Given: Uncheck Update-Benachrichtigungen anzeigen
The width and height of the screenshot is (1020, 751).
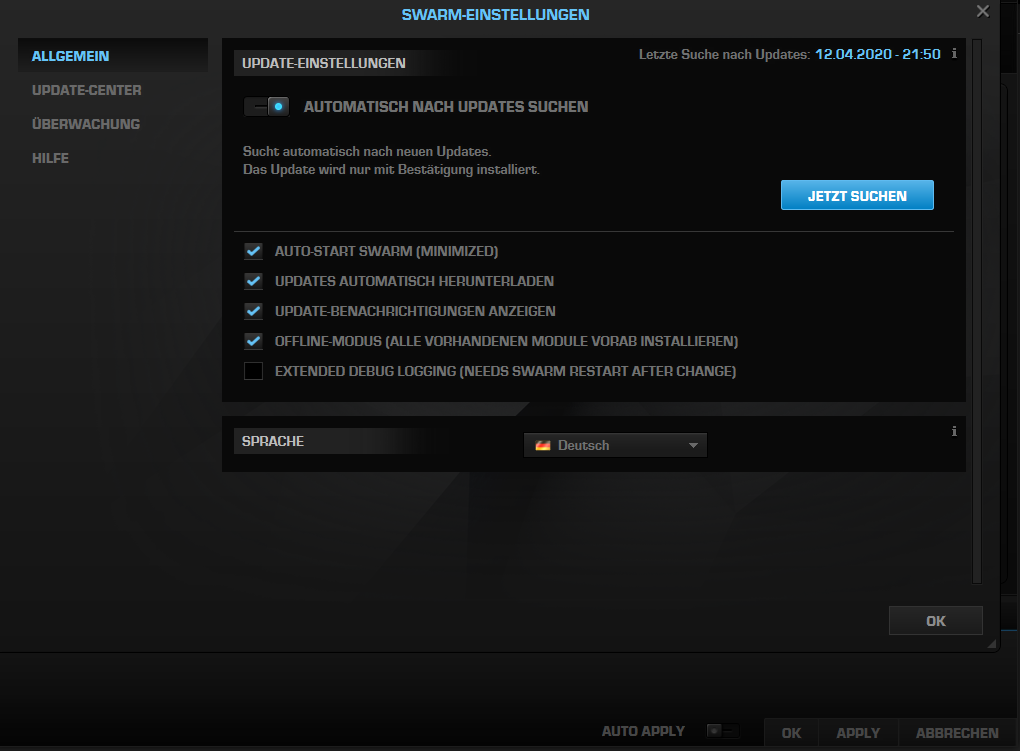Looking at the screenshot, I should (254, 311).
